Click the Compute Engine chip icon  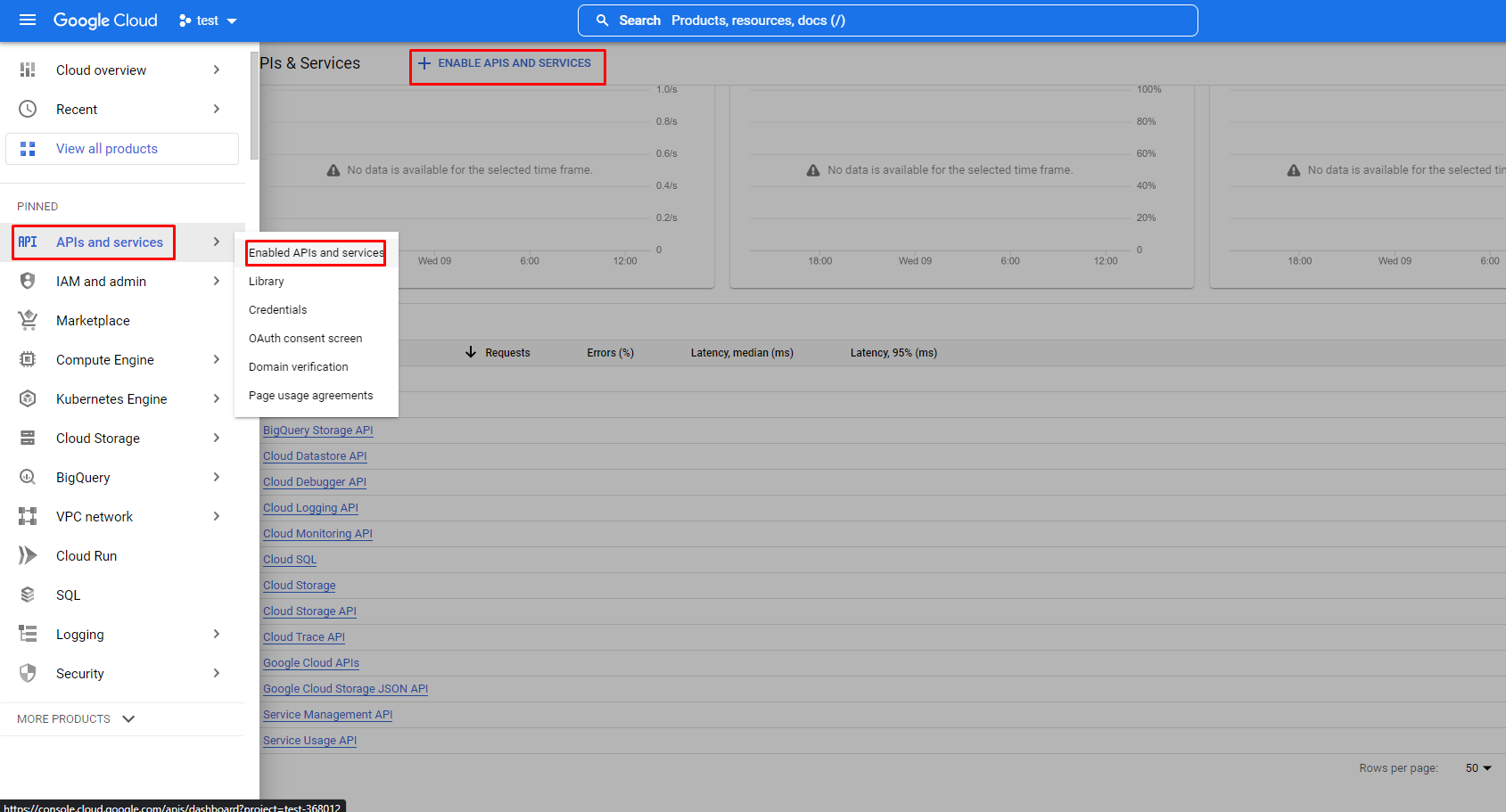pos(28,359)
